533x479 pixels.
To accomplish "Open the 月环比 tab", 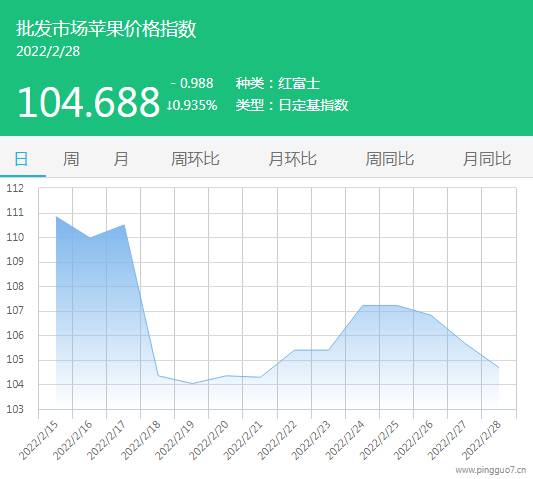I will [293, 159].
